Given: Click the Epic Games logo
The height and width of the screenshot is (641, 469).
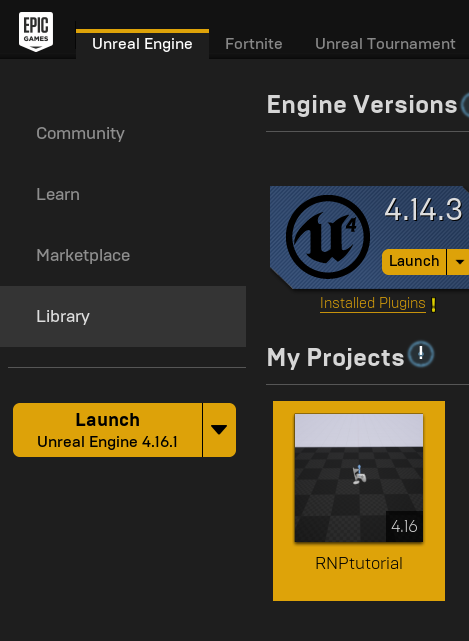Looking at the screenshot, I should 36,31.
